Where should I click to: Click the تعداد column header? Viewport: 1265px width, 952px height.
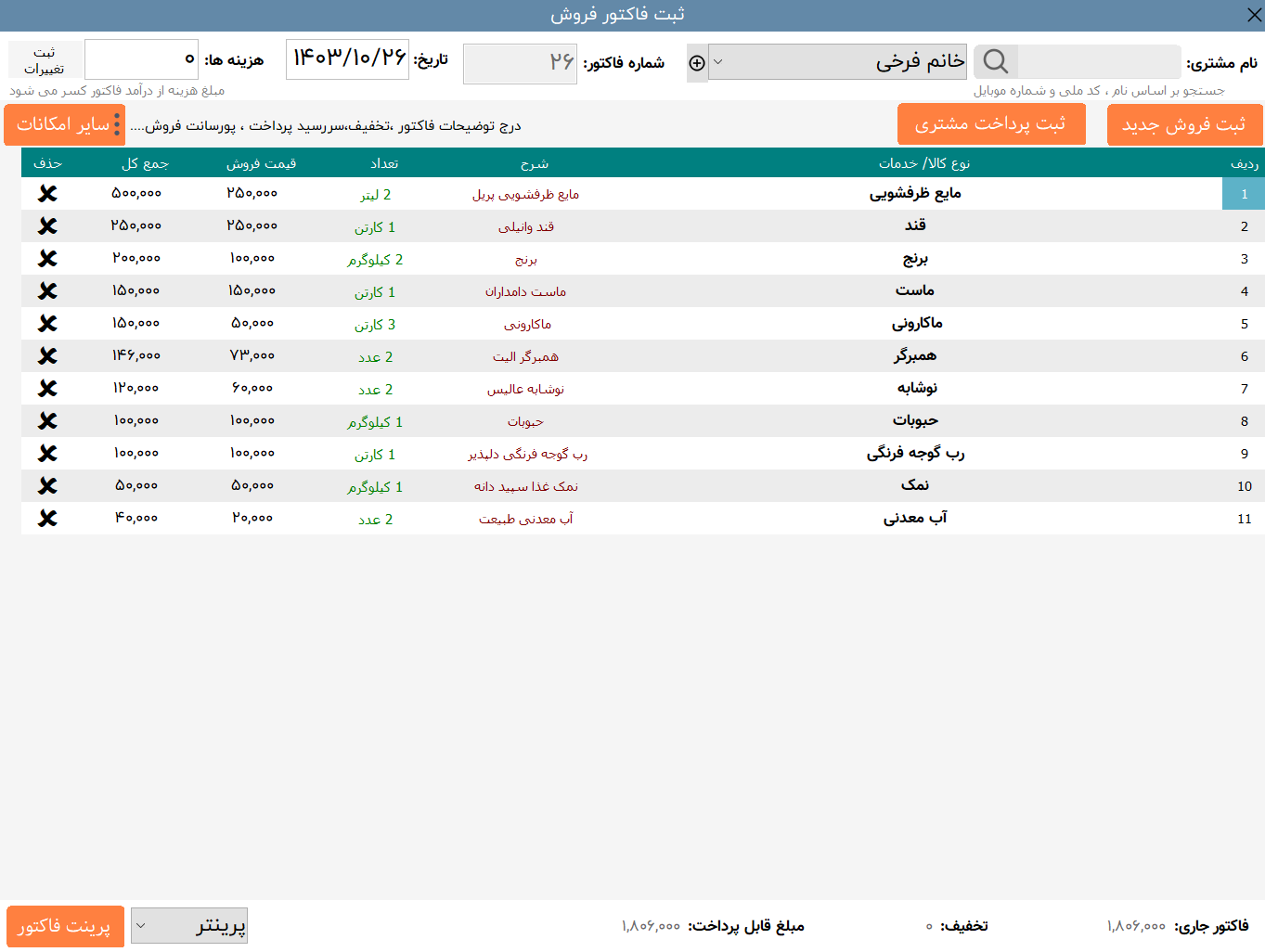click(384, 163)
